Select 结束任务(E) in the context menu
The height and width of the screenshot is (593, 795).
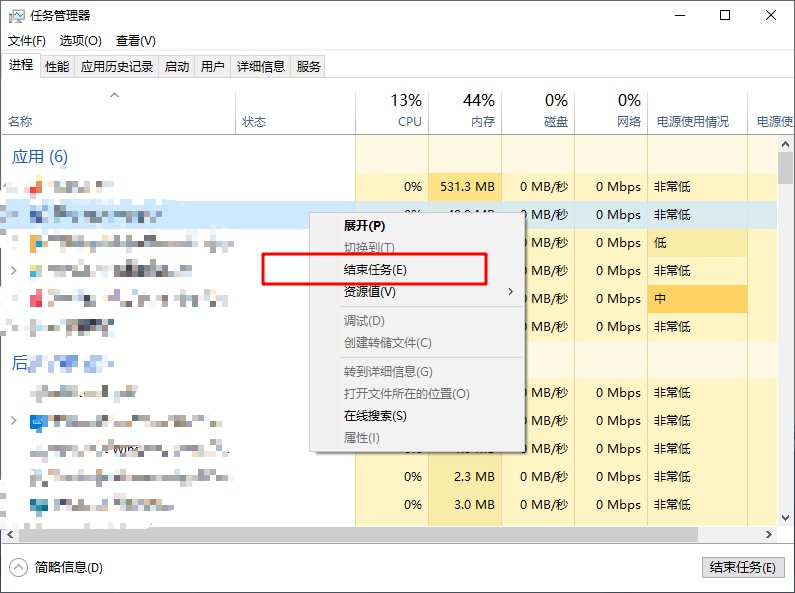click(x=375, y=270)
